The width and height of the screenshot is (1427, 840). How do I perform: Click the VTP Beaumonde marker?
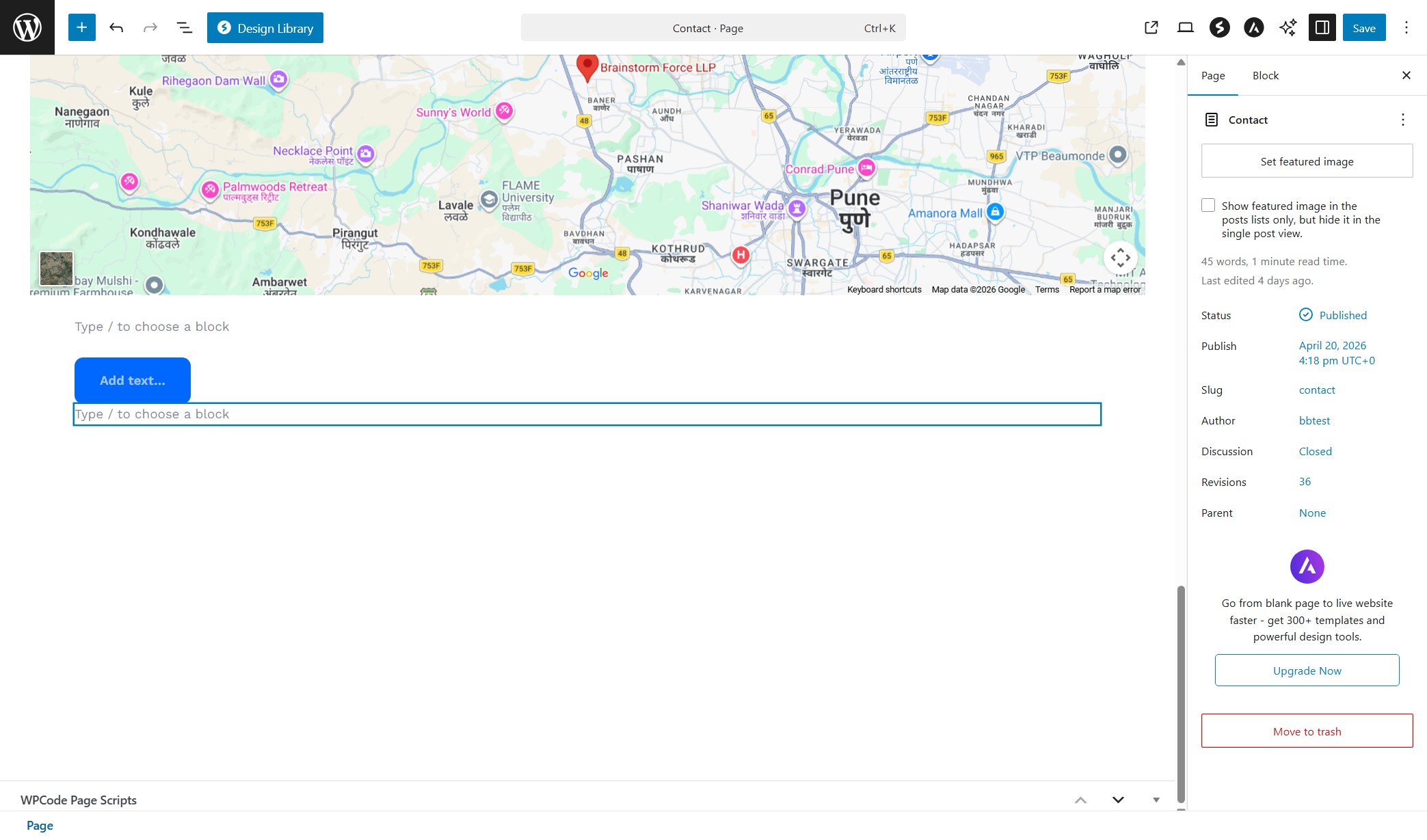click(1117, 155)
